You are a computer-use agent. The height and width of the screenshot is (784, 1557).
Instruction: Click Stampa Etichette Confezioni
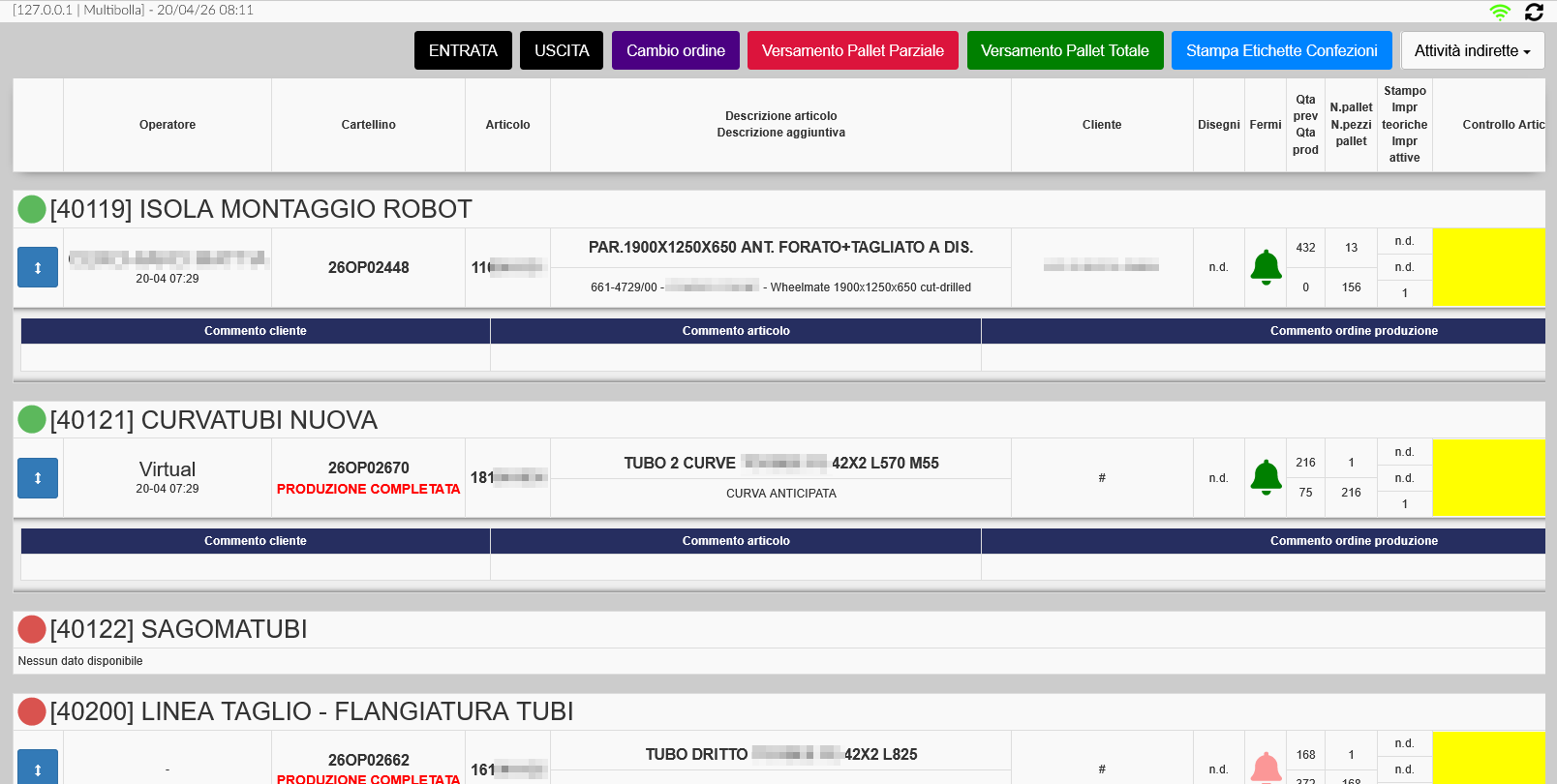(1282, 50)
